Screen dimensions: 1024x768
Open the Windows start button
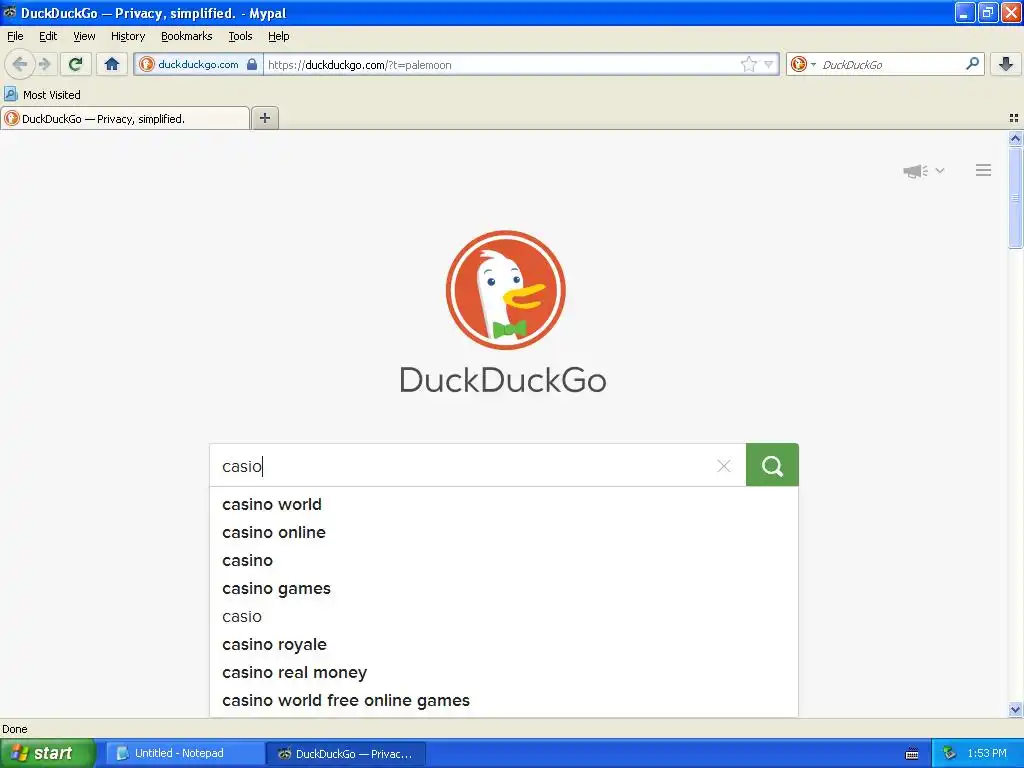pos(48,753)
